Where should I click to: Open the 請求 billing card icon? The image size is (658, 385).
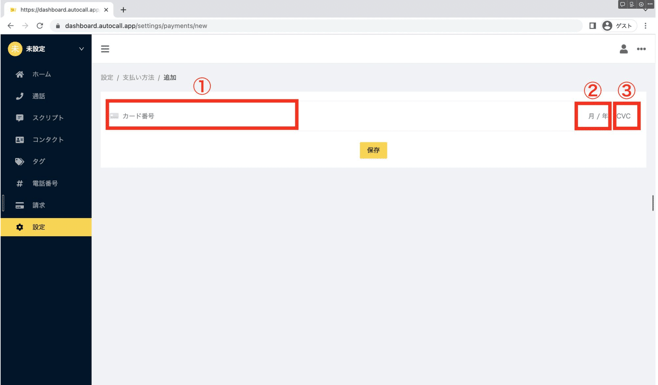coord(19,205)
